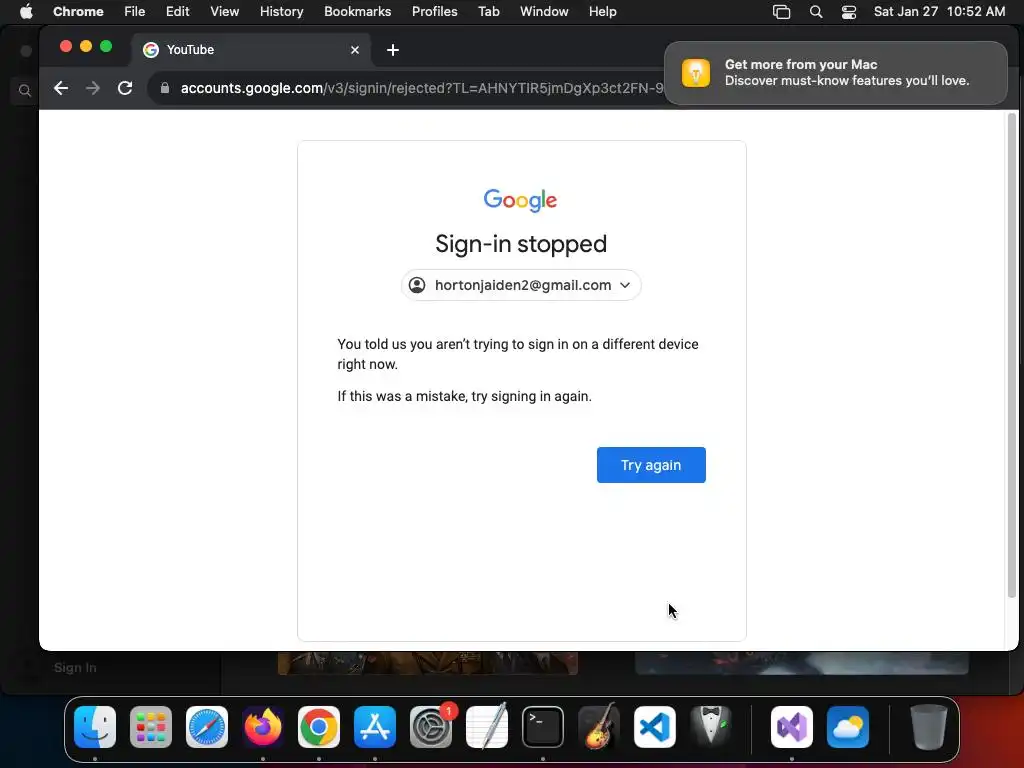The height and width of the screenshot is (768, 1024).
Task: Open the Bookmarks menu
Action: [357, 12]
